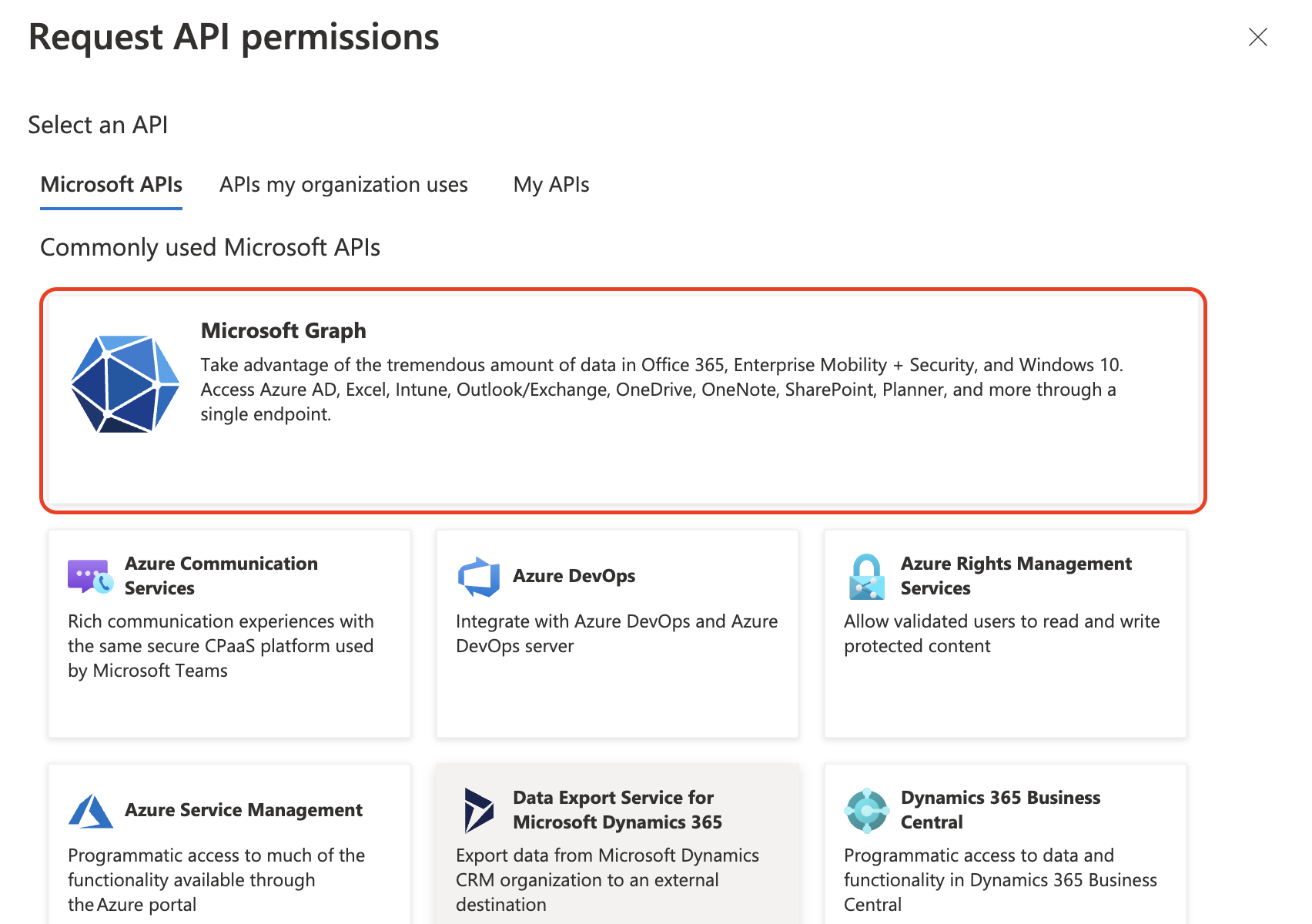
Task: Click the Microsoft Graph polyhedron icon
Action: [x=125, y=383]
